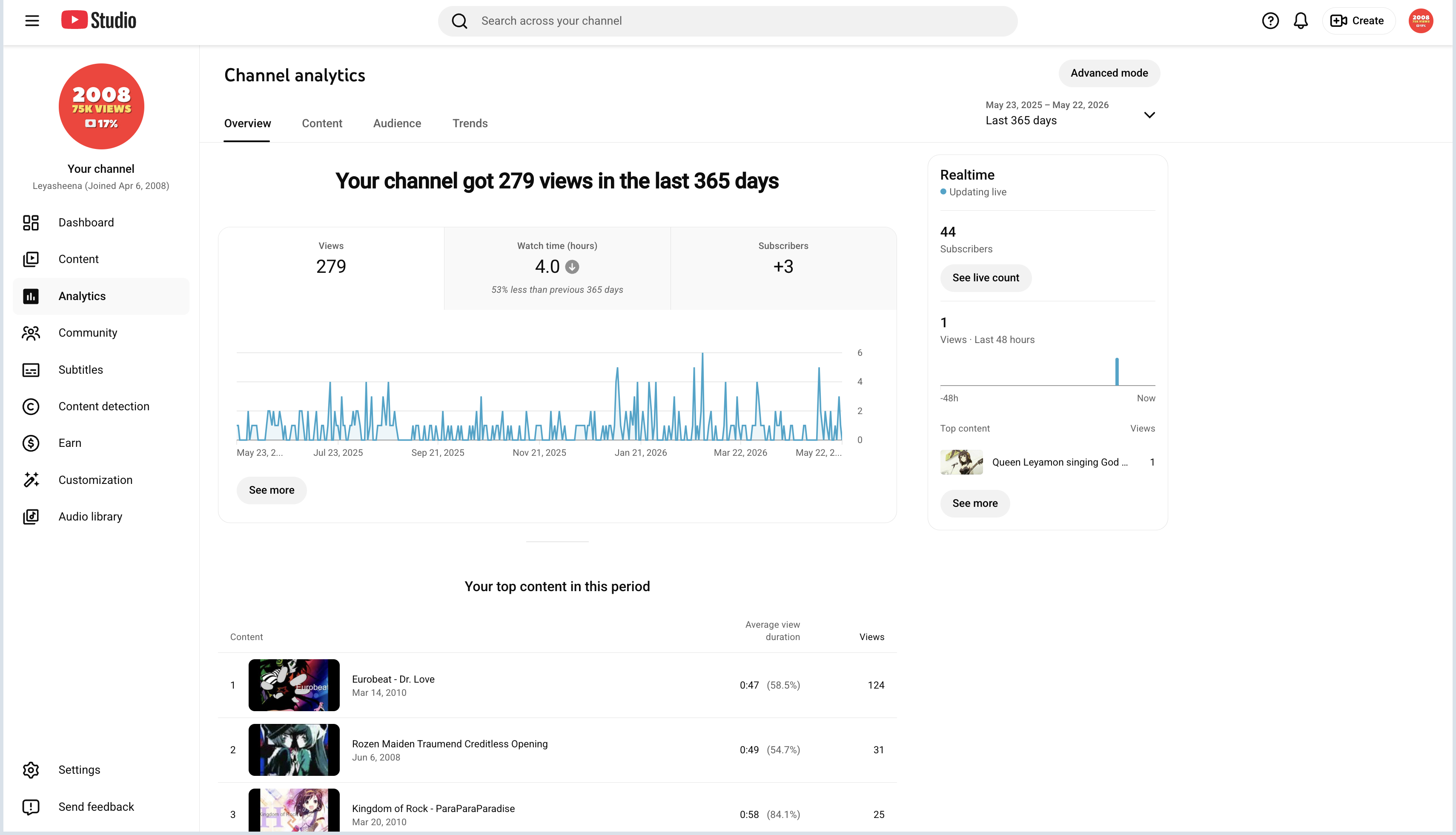The height and width of the screenshot is (835, 1456).
Task: Click the search magnifier icon
Action: point(459,21)
